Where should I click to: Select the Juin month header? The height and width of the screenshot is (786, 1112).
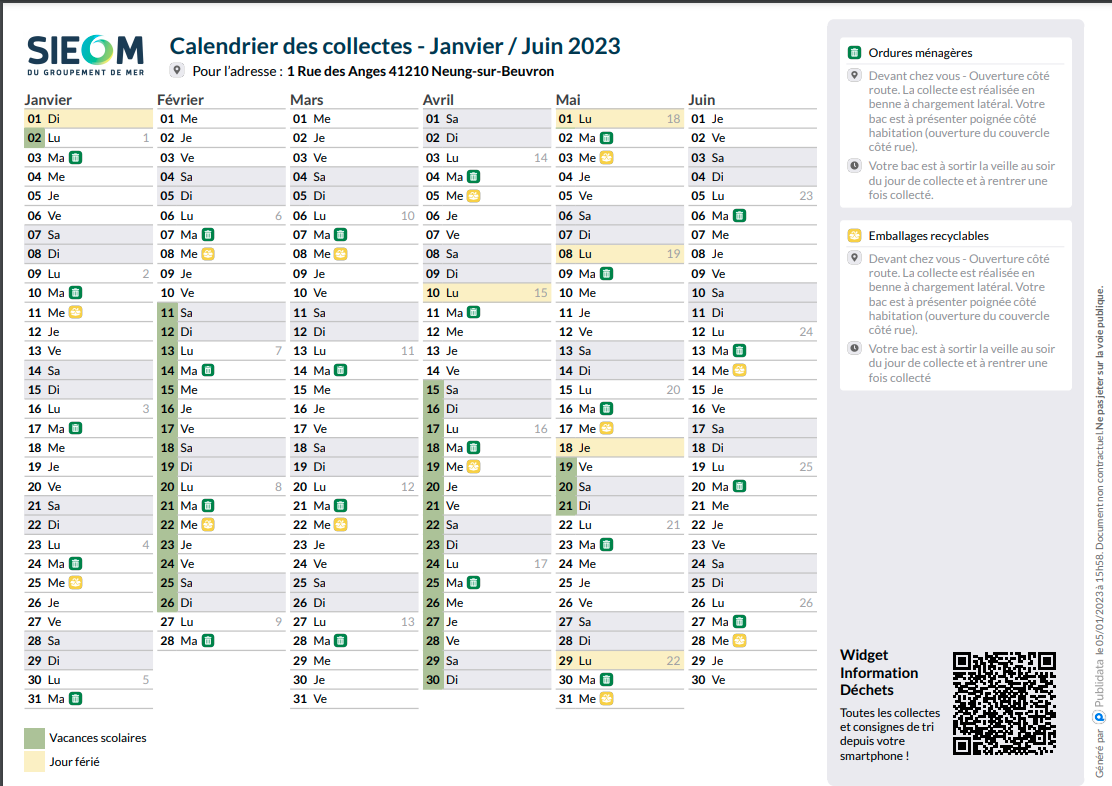click(702, 100)
